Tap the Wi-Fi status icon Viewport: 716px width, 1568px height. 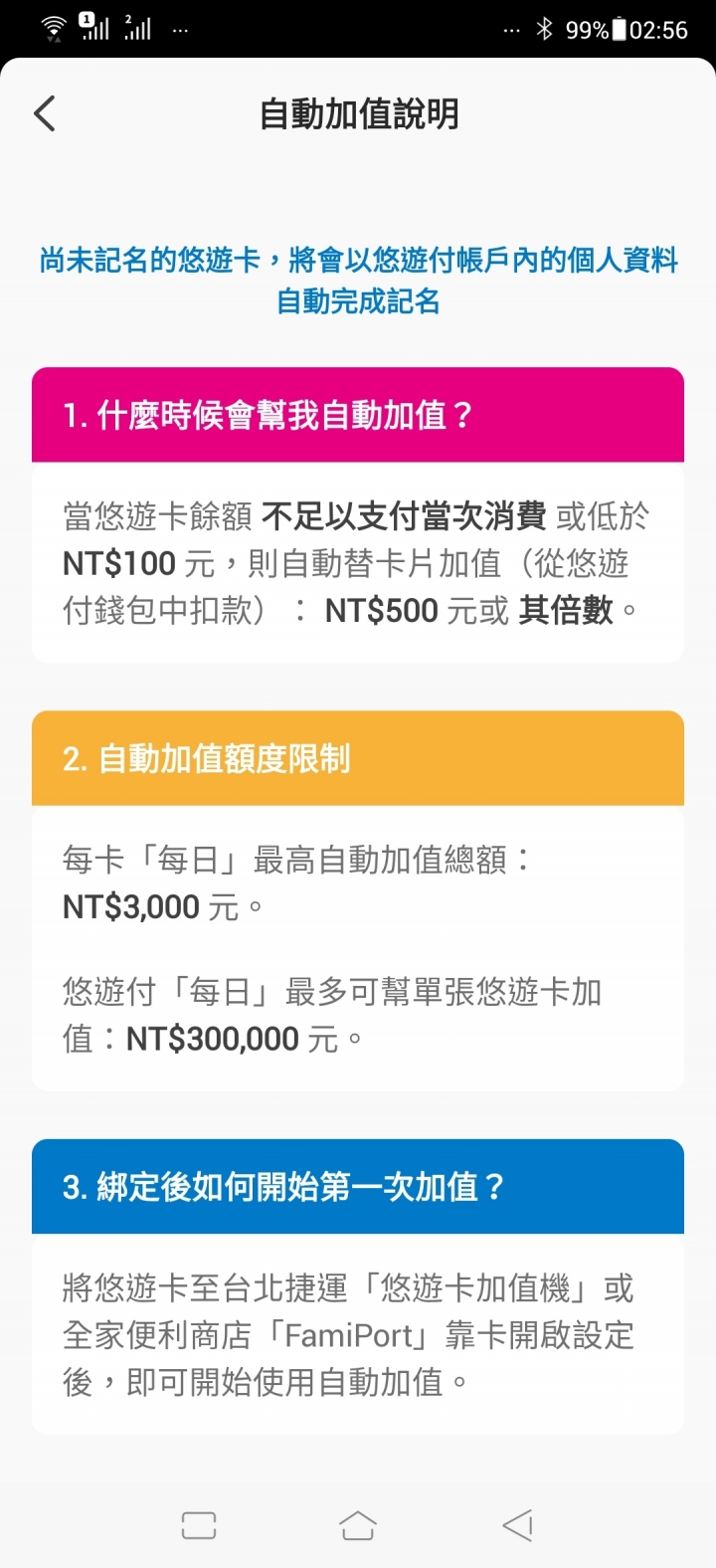tap(54, 29)
